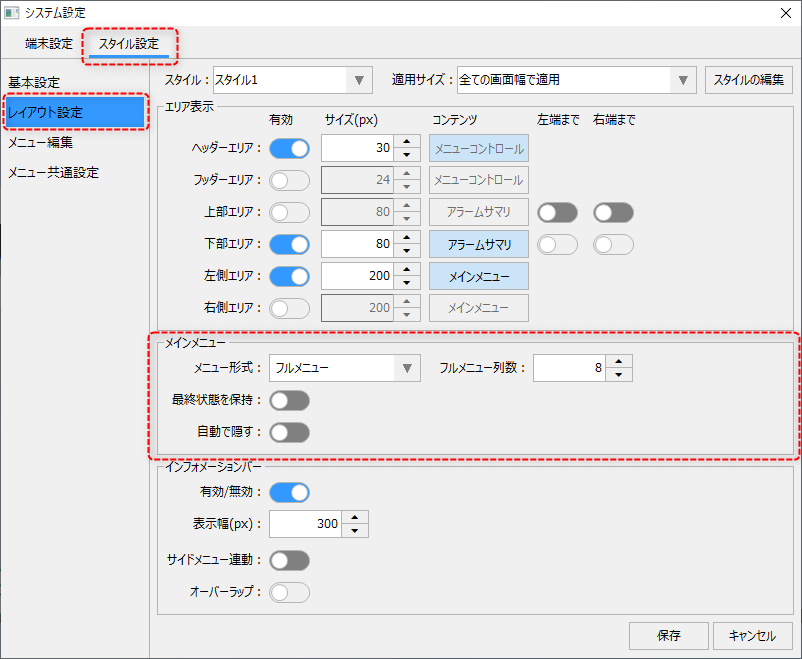Open 基本設定 in the sidebar

[34, 82]
